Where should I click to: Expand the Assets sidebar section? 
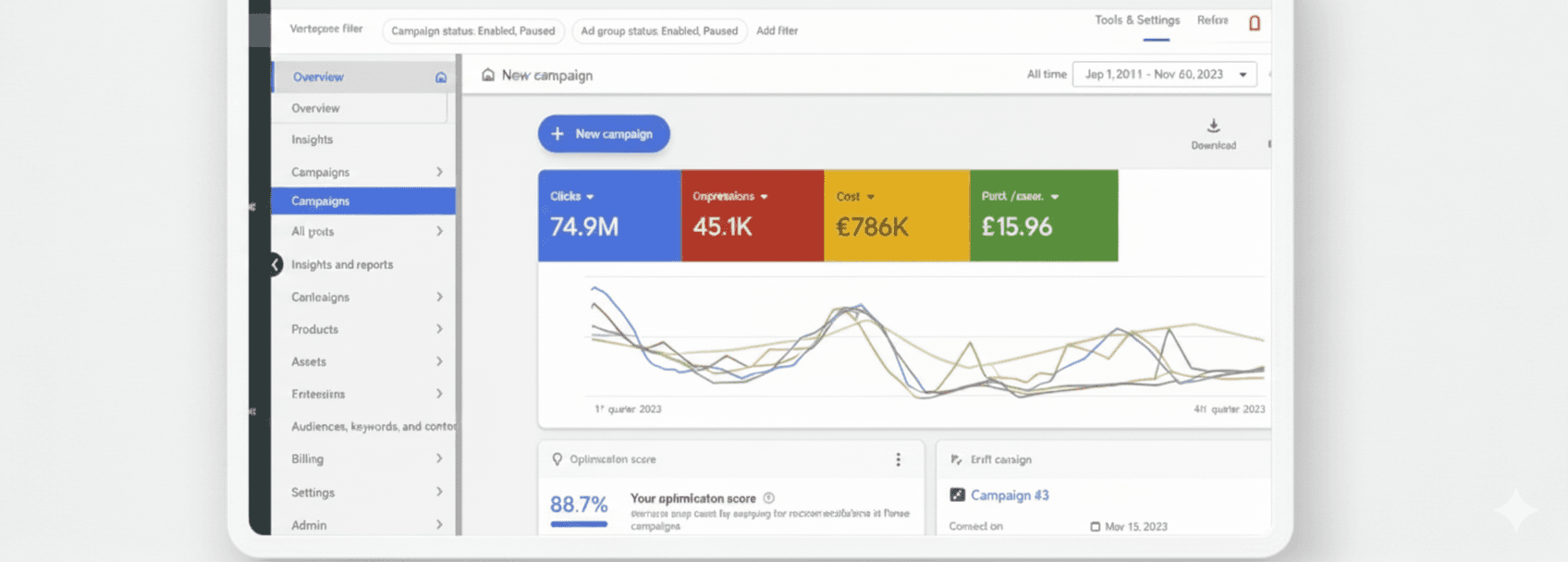(439, 361)
